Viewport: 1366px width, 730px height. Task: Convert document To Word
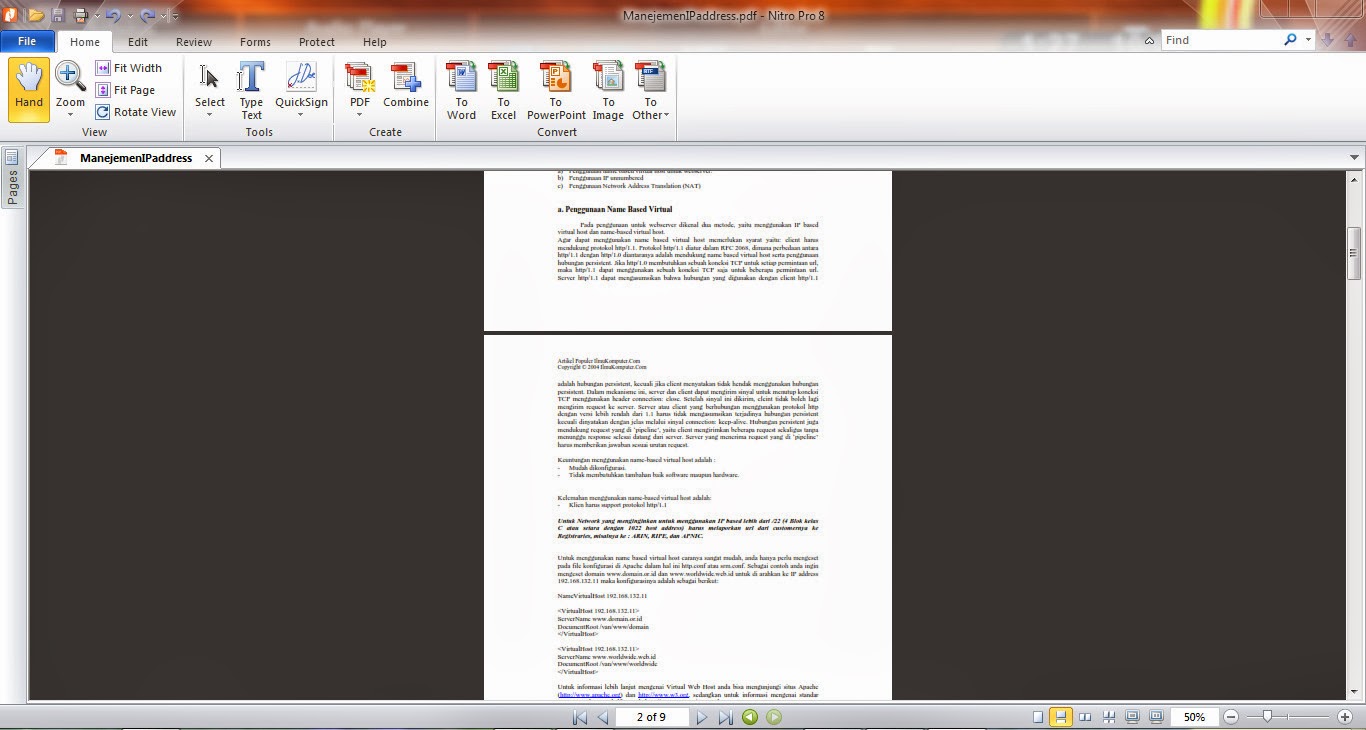[461, 90]
